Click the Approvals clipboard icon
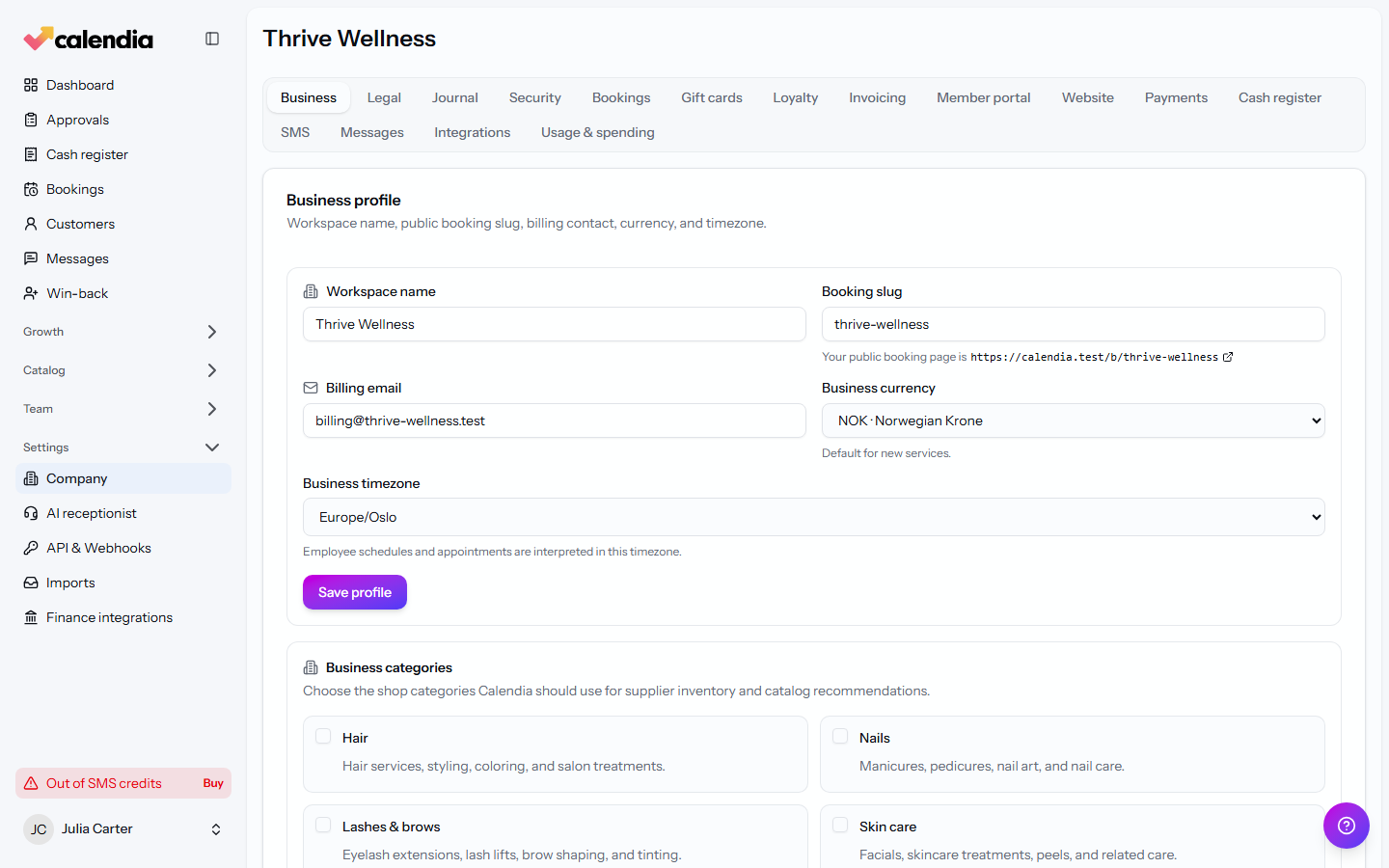 (x=31, y=120)
